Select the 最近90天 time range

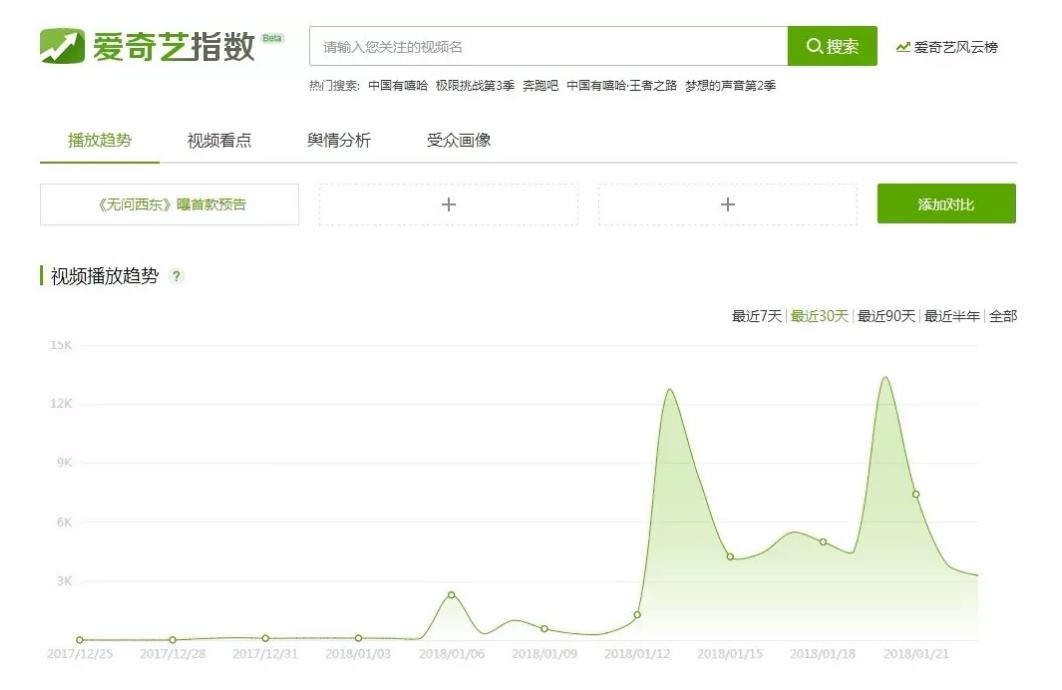(x=886, y=316)
